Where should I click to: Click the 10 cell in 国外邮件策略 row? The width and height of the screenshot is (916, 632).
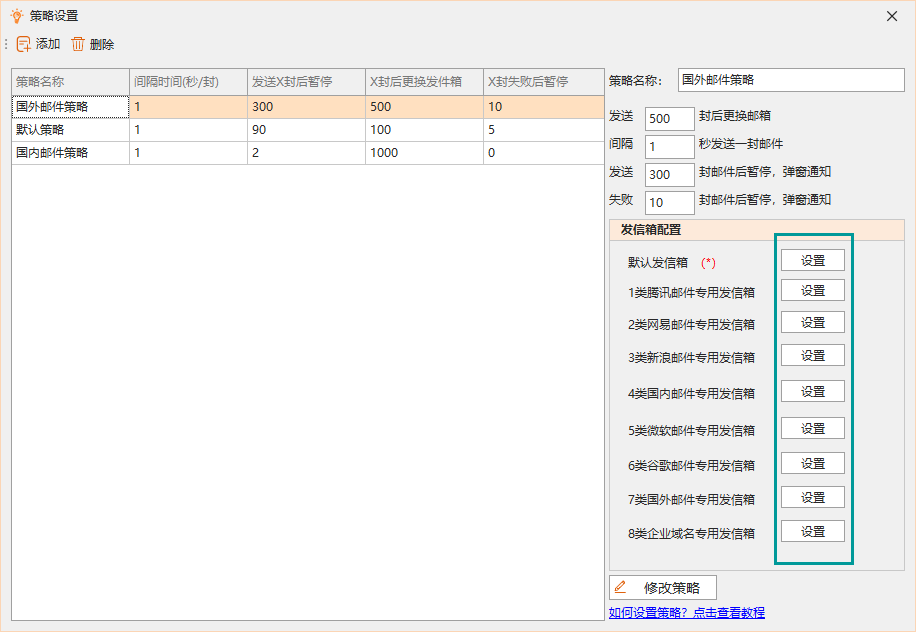tap(543, 107)
